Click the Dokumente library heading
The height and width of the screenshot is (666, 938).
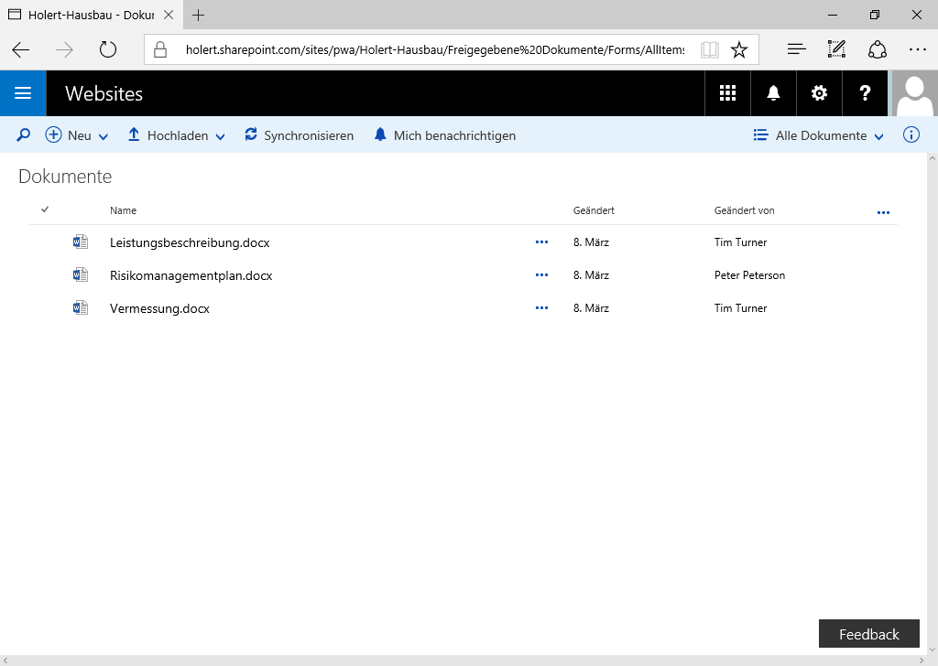pyautogui.click(x=65, y=177)
